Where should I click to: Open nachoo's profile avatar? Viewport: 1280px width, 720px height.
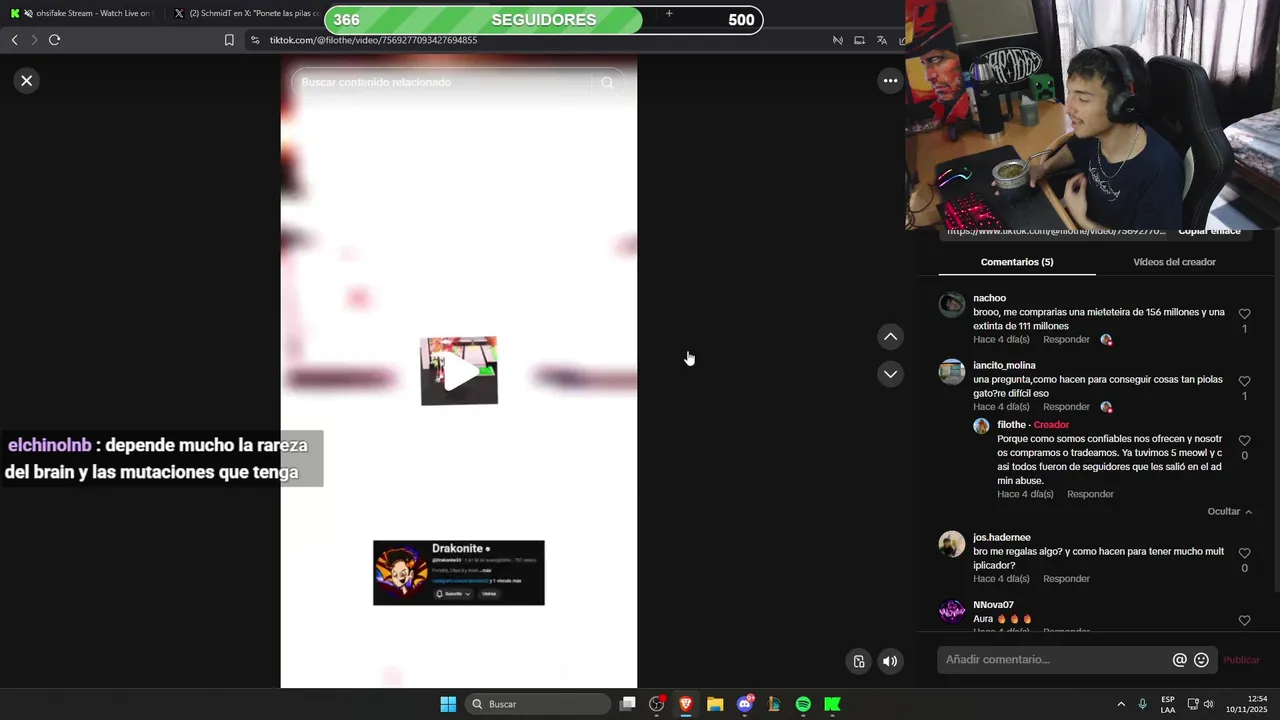(952, 304)
